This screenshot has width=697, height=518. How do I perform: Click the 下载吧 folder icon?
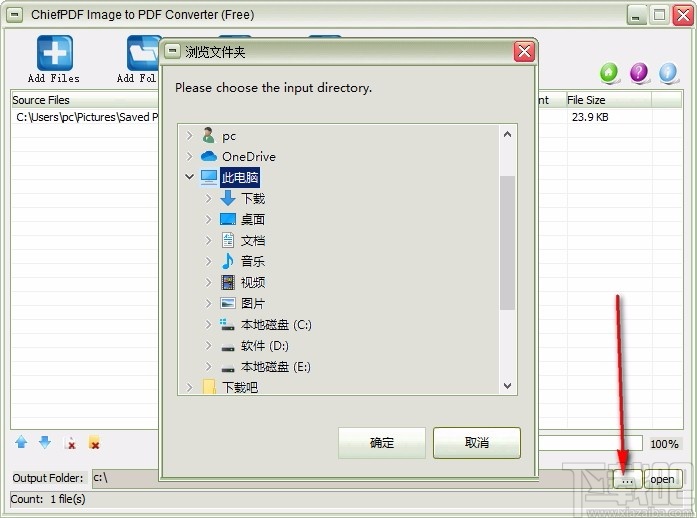(x=209, y=387)
